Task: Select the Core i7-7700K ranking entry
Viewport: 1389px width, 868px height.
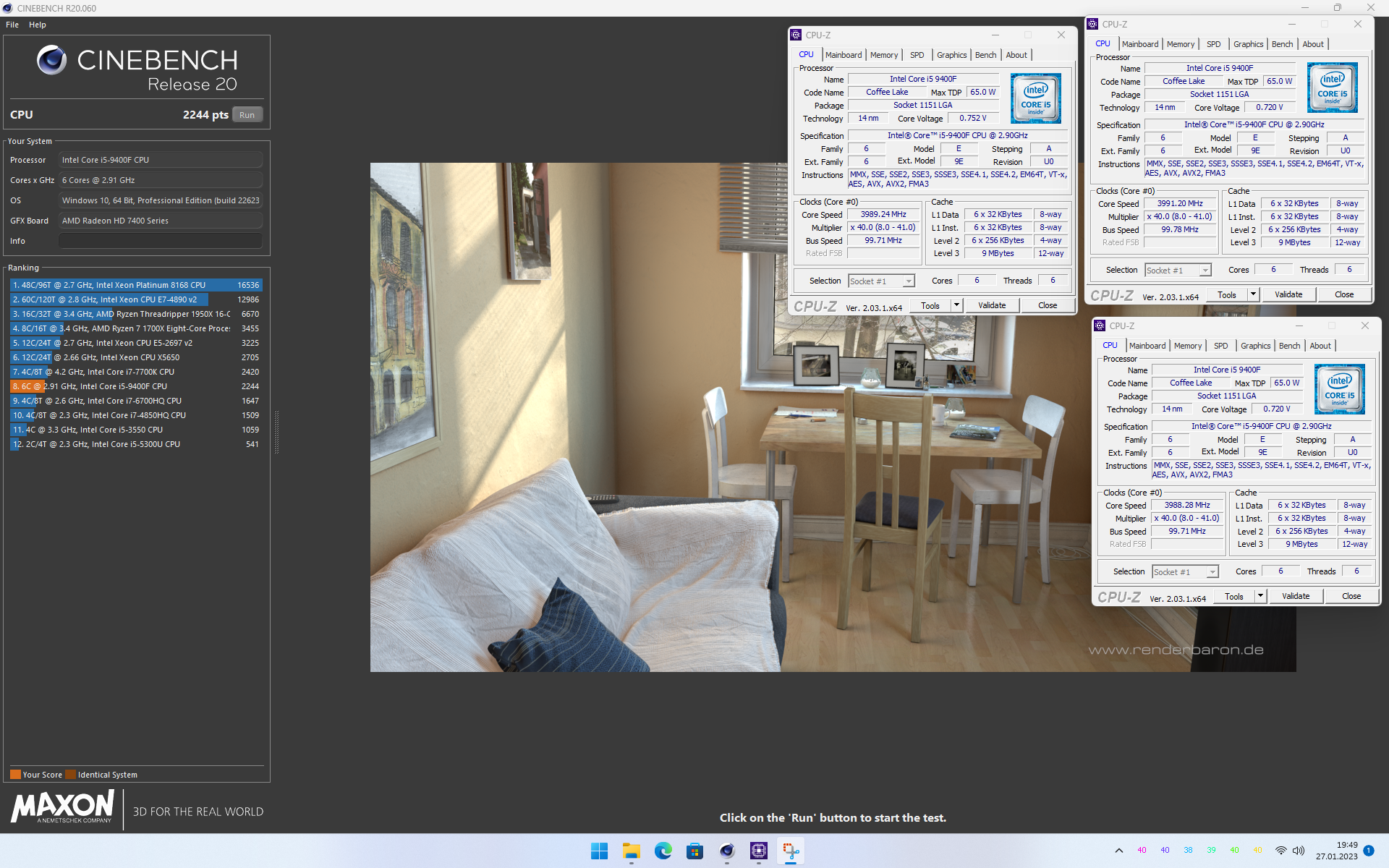Action: pos(136,372)
